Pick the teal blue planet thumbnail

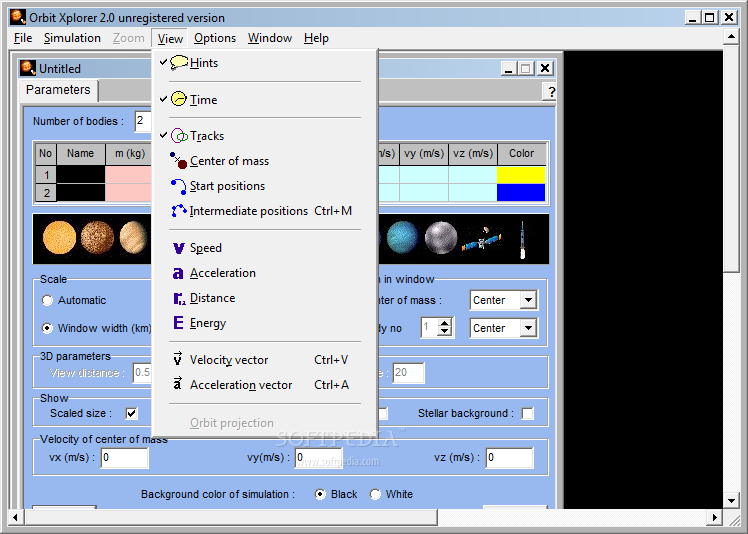point(402,237)
